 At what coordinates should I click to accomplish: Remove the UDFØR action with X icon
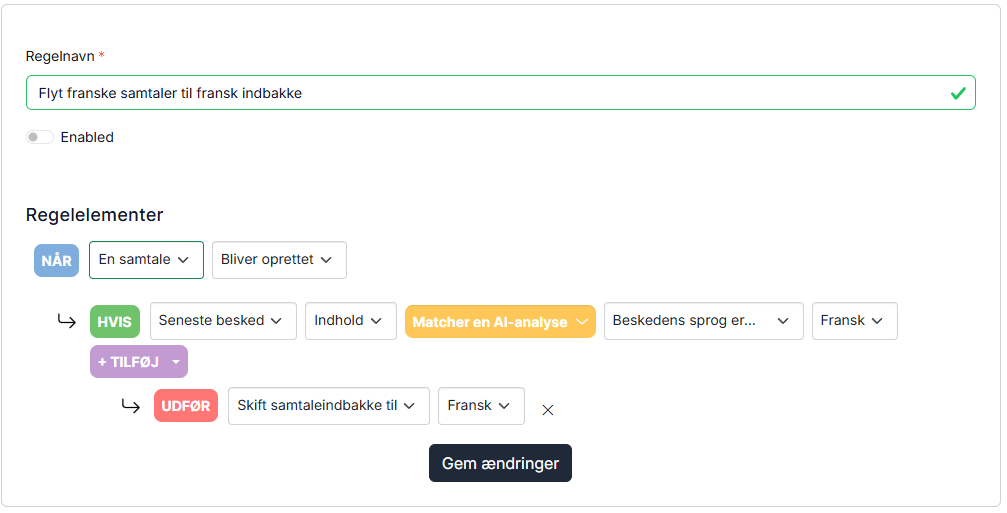[x=548, y=410]
